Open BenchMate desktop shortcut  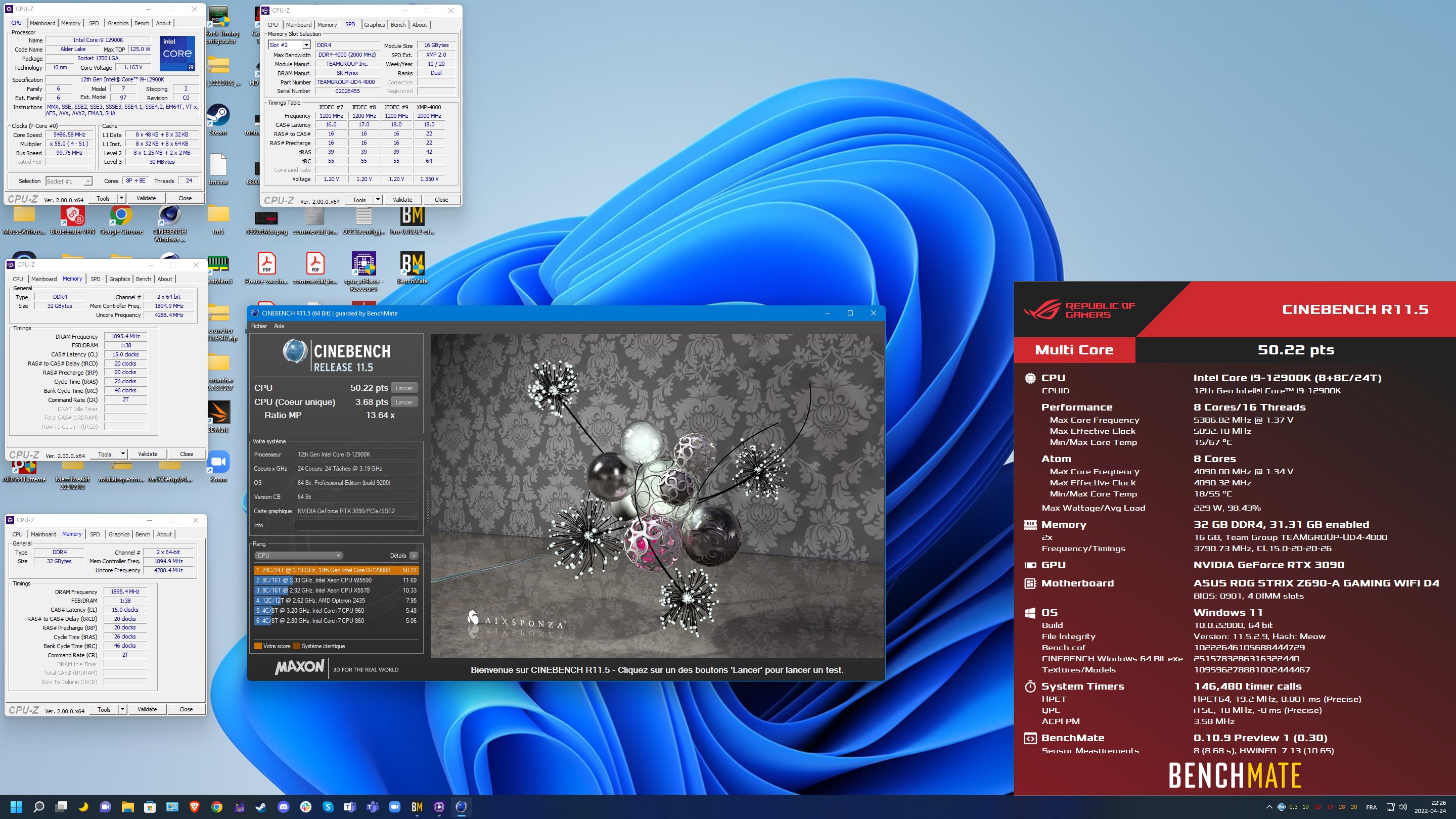(x=412, y=268)
